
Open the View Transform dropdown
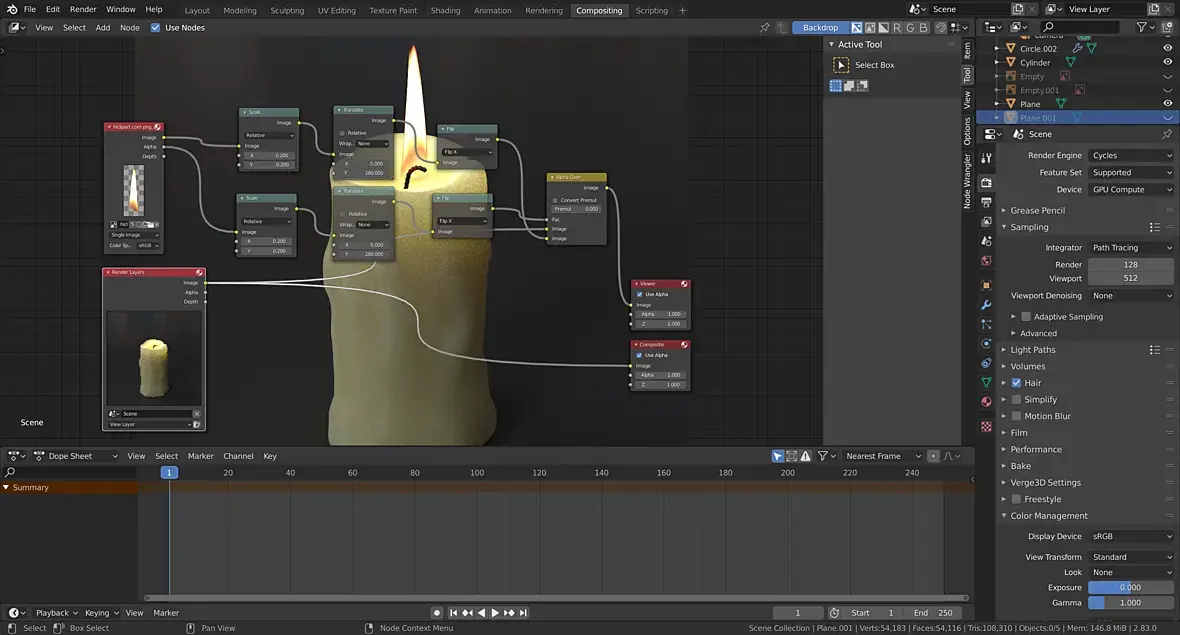(1131, 558)
